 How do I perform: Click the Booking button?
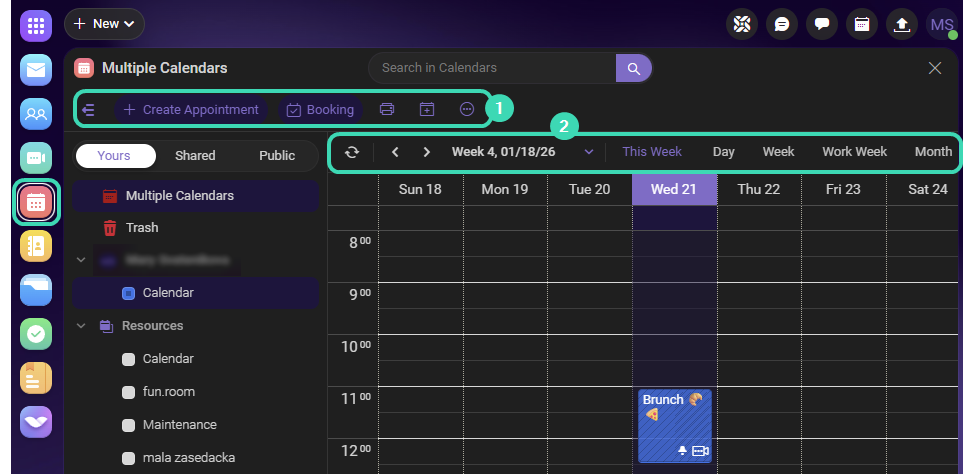[x=320, y=109]
